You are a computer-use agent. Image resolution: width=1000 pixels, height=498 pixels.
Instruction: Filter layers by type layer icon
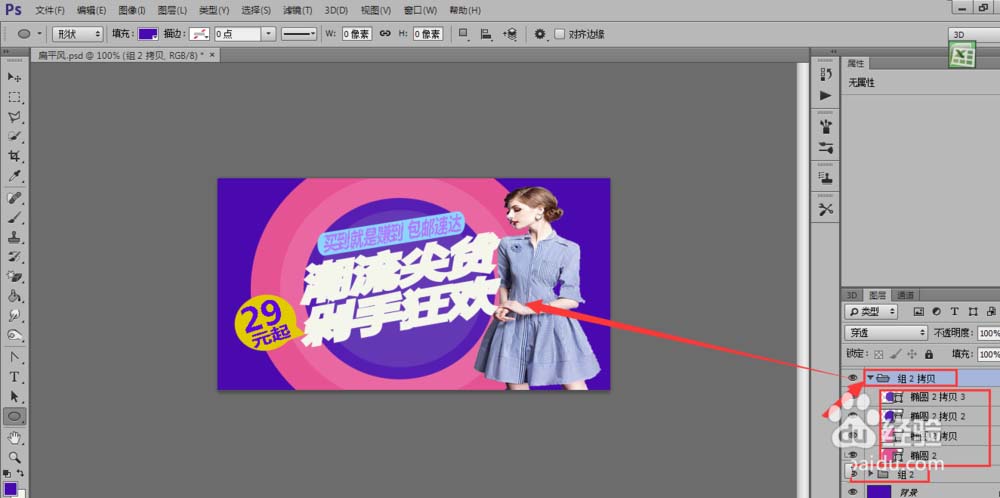pos(955,312)
